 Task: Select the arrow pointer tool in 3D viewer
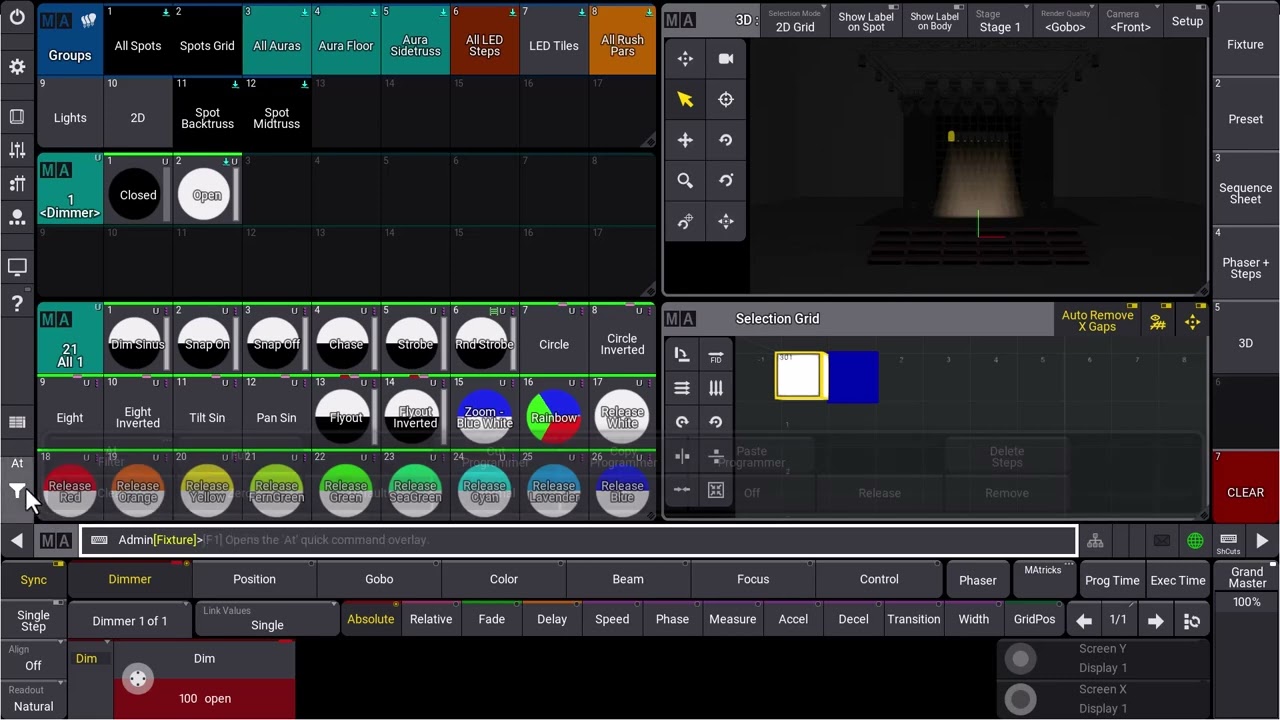point(685,99)
